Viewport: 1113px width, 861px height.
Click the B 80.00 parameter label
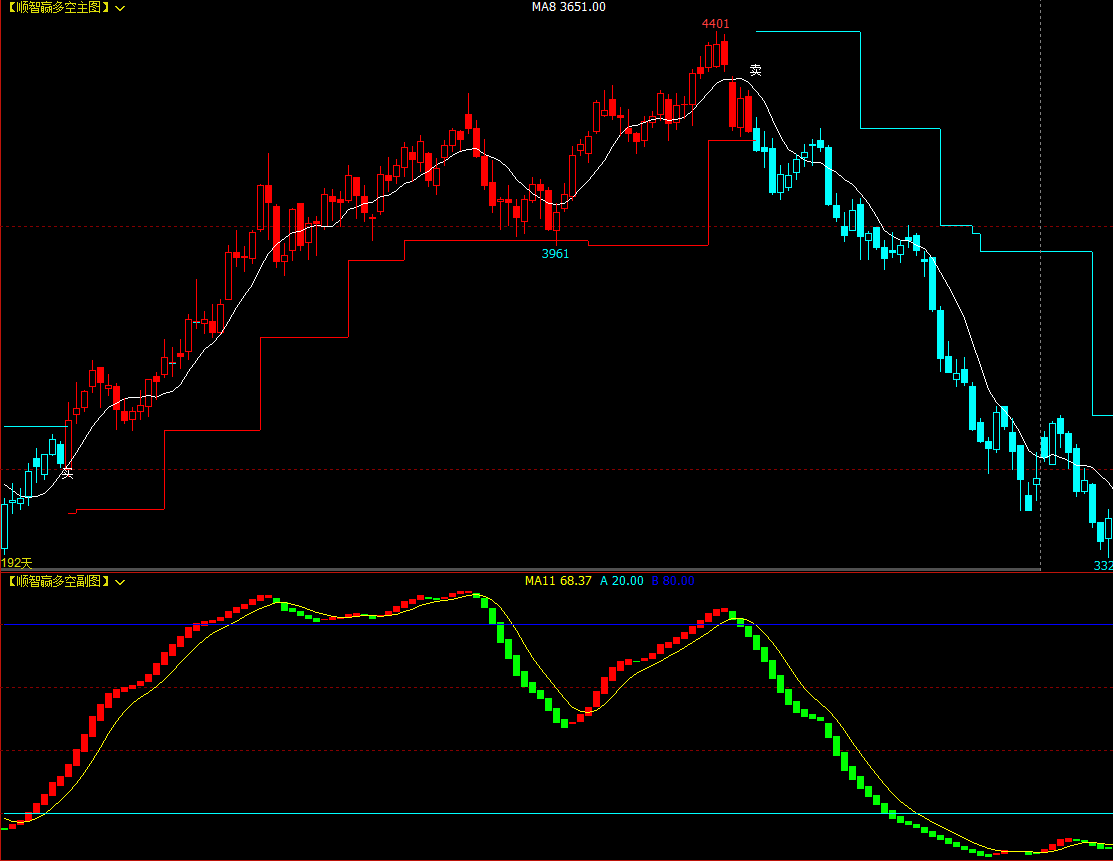pyautogui.click(x=673, y=581)
